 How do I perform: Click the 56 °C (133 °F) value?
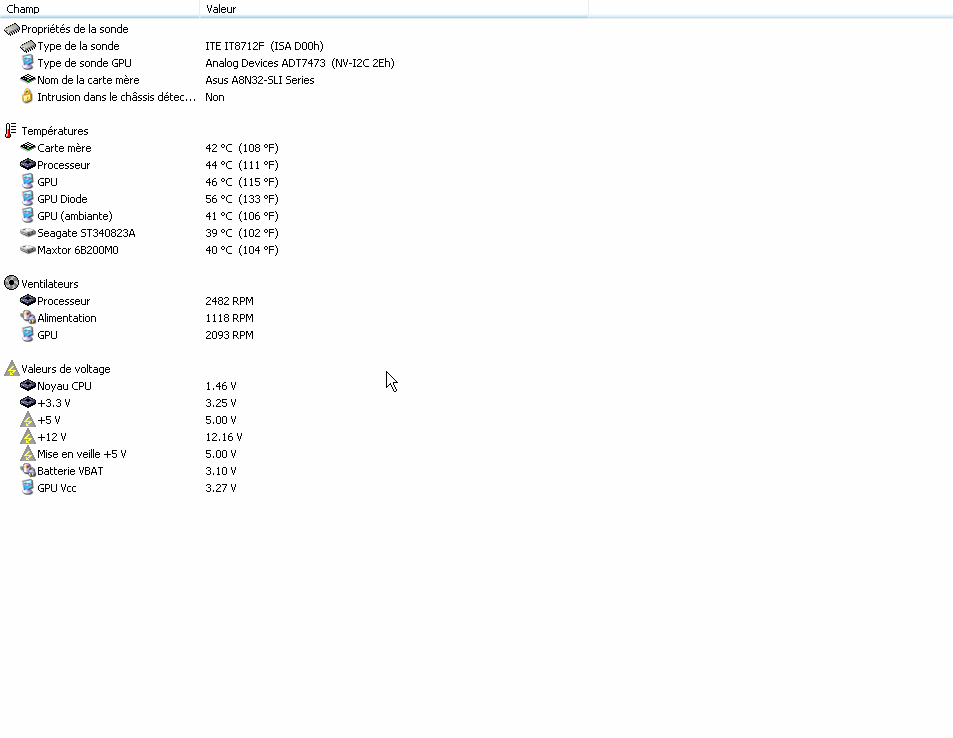(x=242, y=199)
